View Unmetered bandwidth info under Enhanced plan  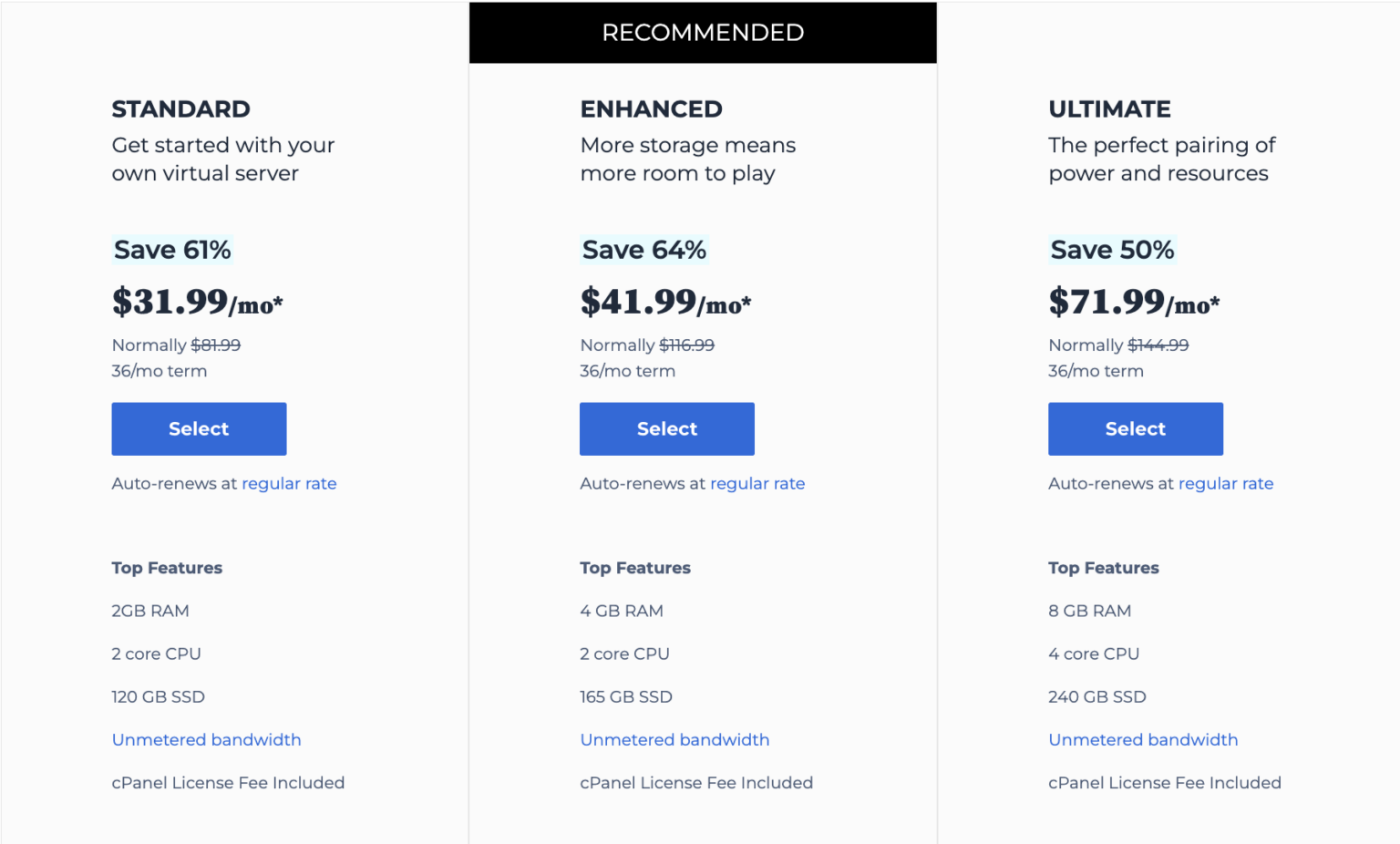click(x=674, y=739)
